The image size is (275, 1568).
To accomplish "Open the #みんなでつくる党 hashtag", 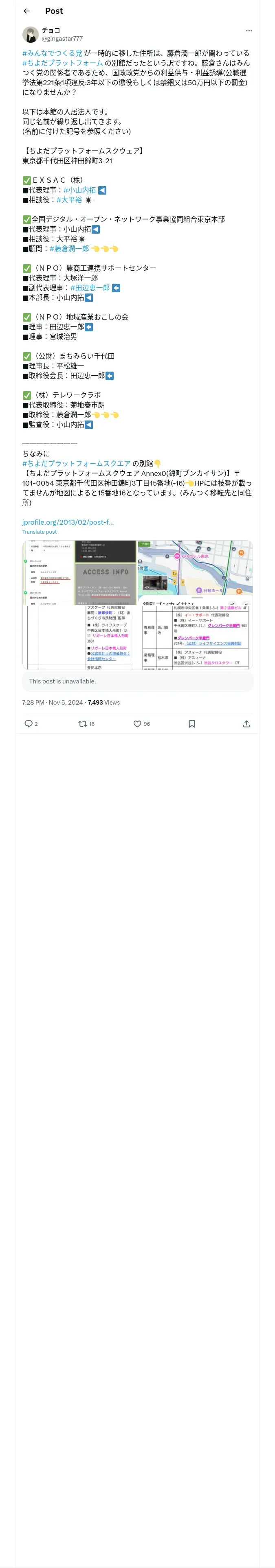I will (x=53, y=53).
